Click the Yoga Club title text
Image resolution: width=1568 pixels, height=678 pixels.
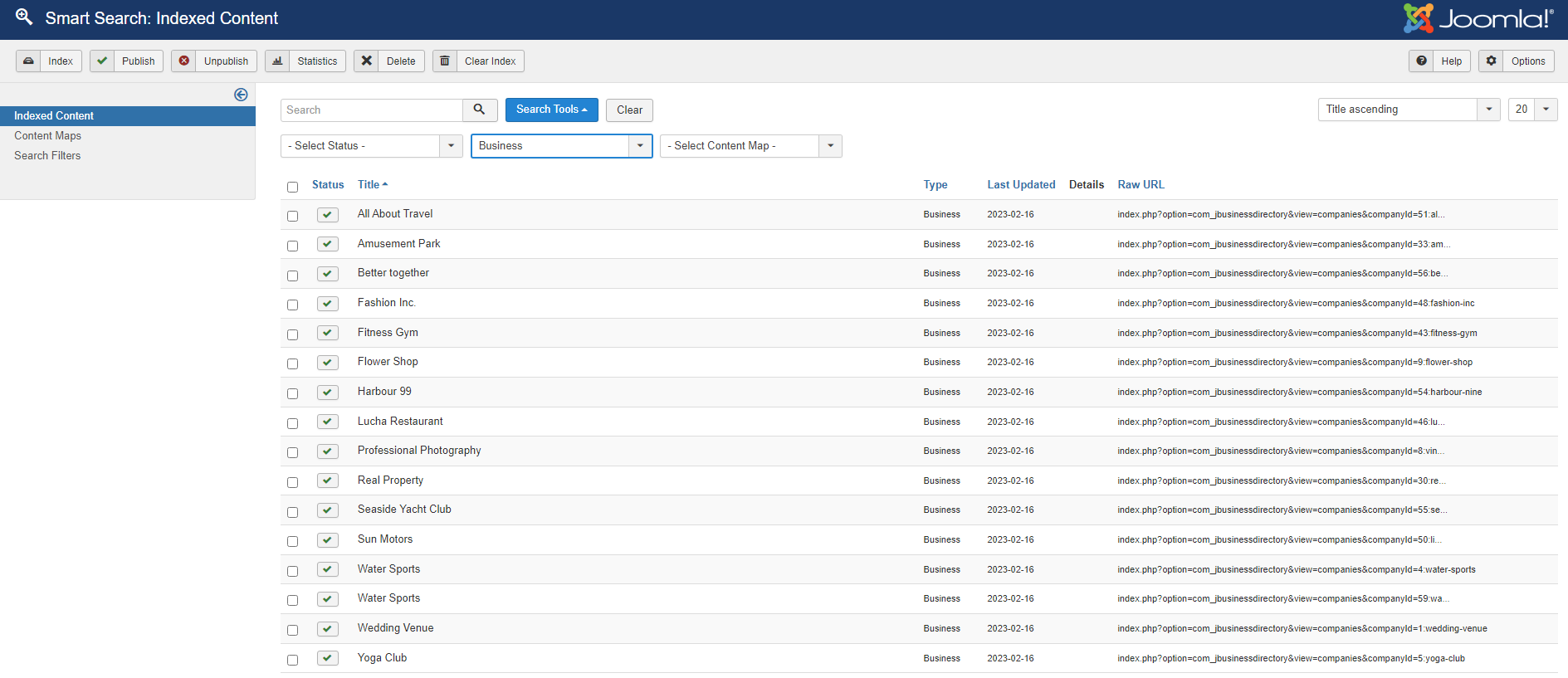point(382,658)
